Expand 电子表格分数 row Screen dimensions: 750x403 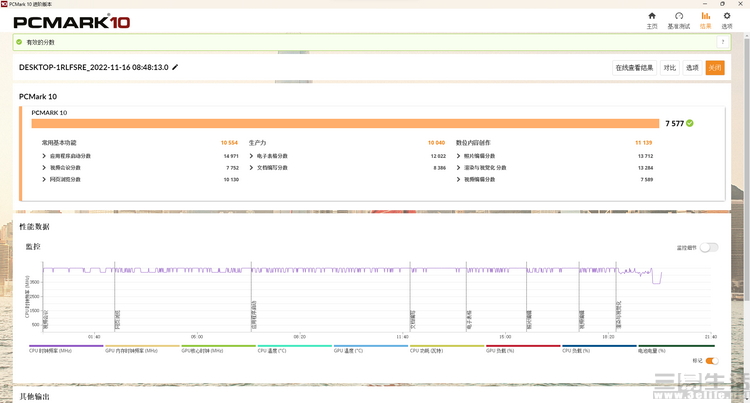tap(251, 156)
